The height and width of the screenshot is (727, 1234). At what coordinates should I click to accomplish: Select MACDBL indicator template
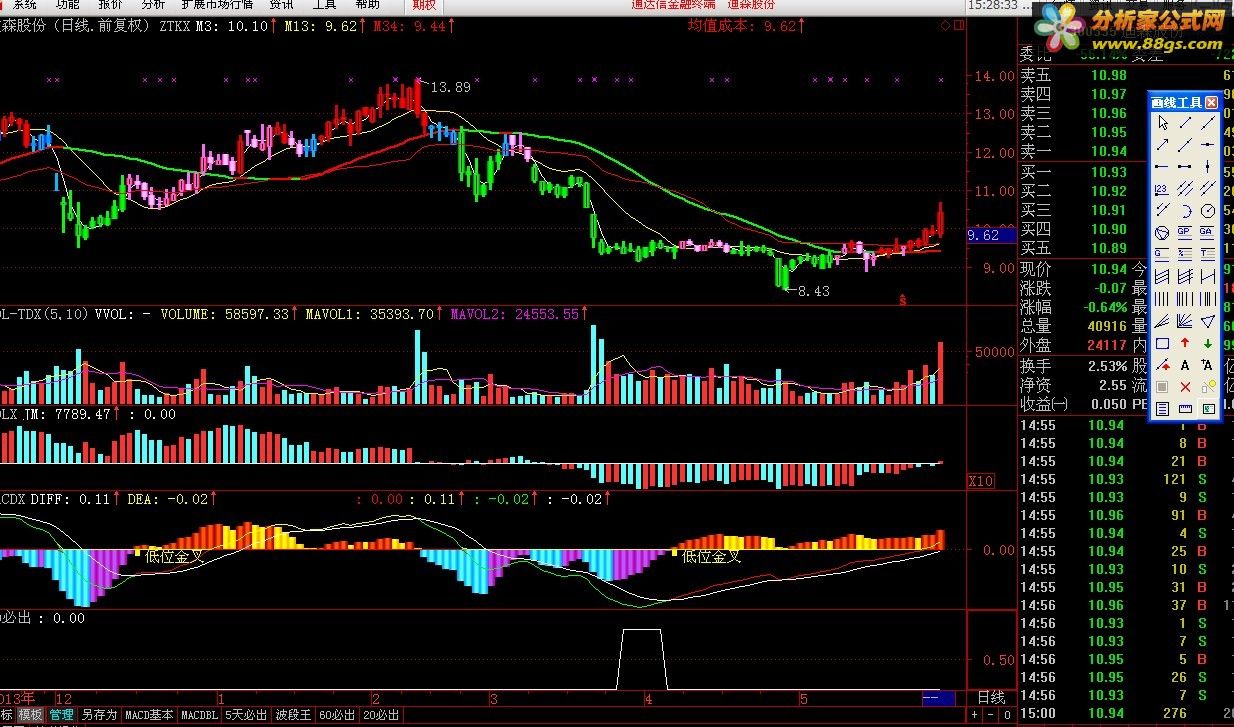click(x=200, y=715)
